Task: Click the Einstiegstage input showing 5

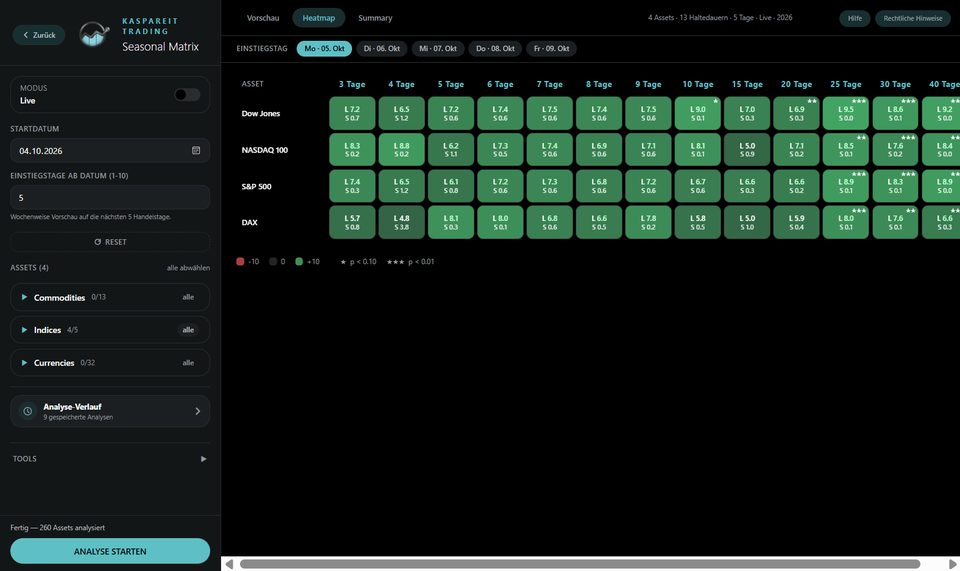Action: pos(110,198)
